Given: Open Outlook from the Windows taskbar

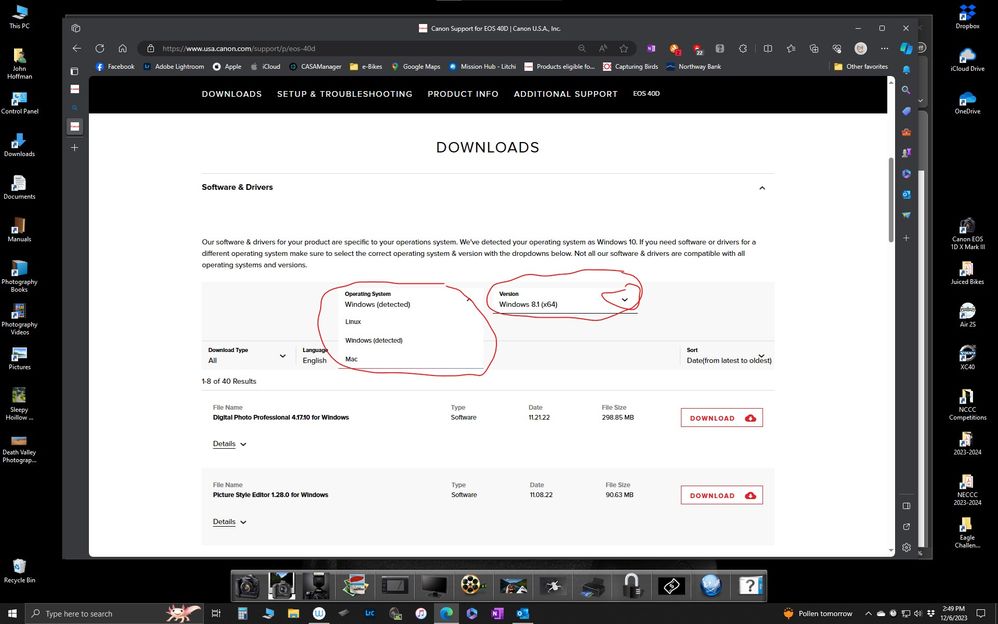Looking at the screenshot, I should (522, 613).
